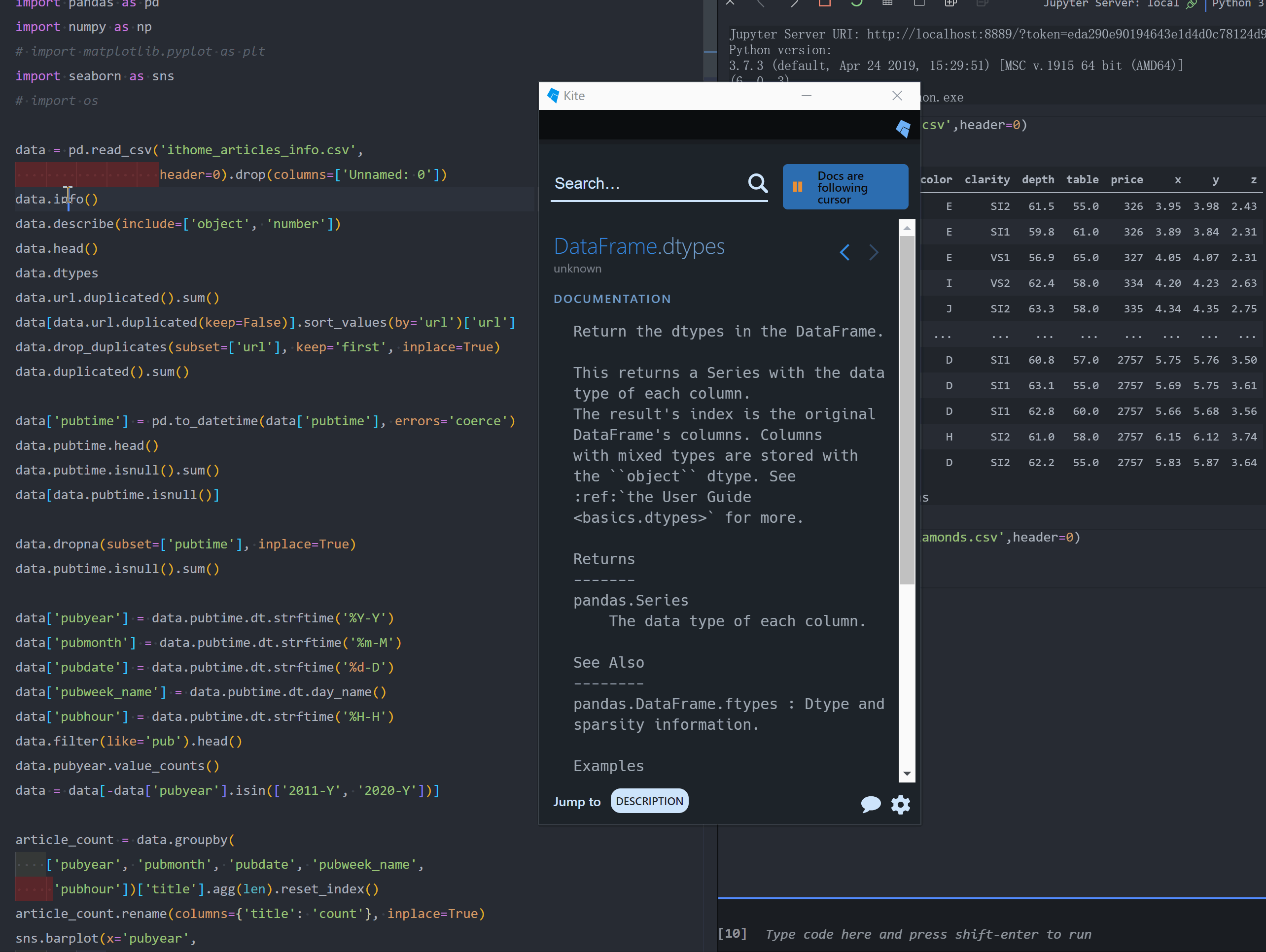
Task: Open Kite feedback via the chat bubble icon
Action: click(x=871, y=804)
